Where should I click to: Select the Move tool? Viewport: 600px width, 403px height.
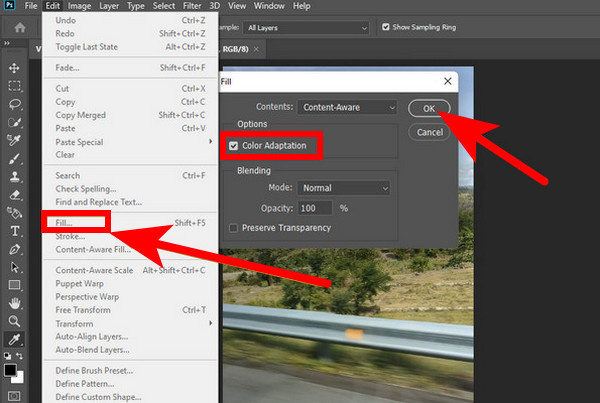click(x=14, y=67)
